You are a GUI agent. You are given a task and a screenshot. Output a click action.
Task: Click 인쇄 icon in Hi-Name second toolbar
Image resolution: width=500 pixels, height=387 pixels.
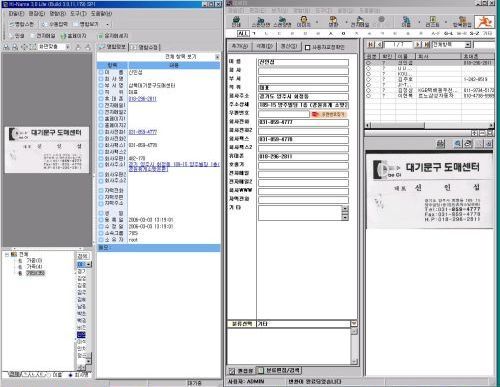click(x=17, y=36)
